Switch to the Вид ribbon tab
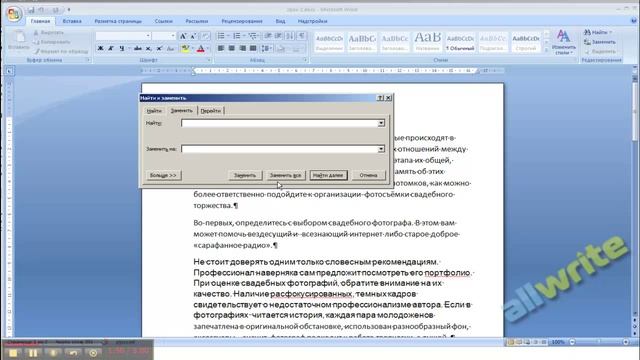640x360 pixels. 280,21
